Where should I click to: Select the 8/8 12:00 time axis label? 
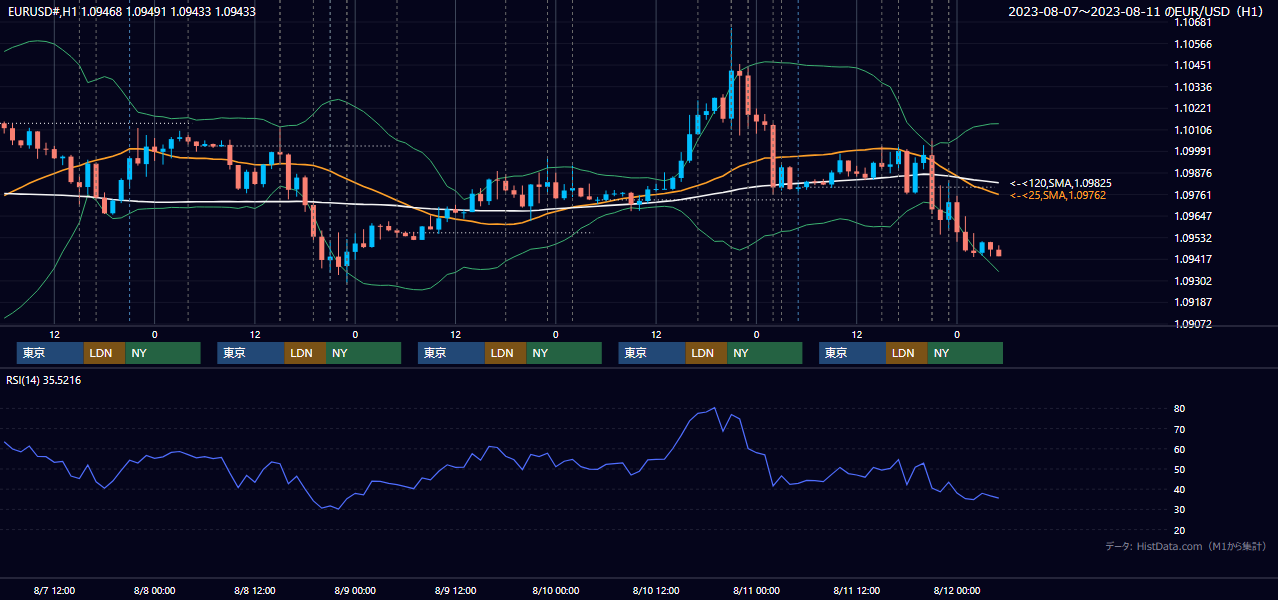pyautogui.click(x=254, y=591)
